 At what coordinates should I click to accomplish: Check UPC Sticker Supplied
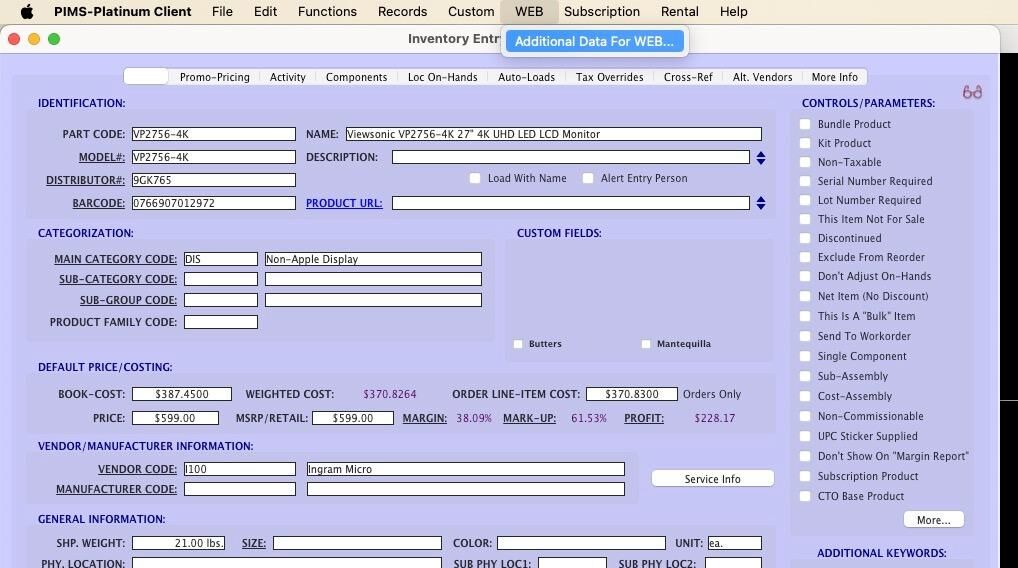[805, 436]
